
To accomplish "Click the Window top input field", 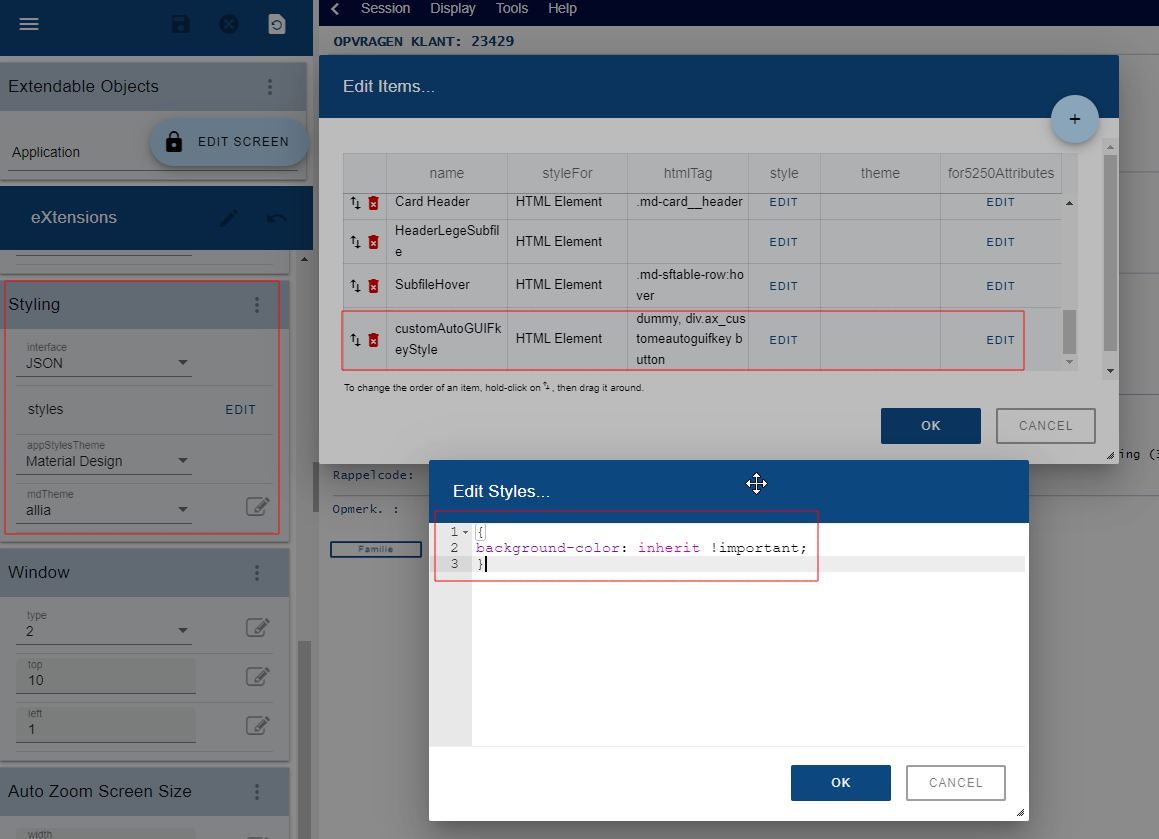I will pos(105,680).
